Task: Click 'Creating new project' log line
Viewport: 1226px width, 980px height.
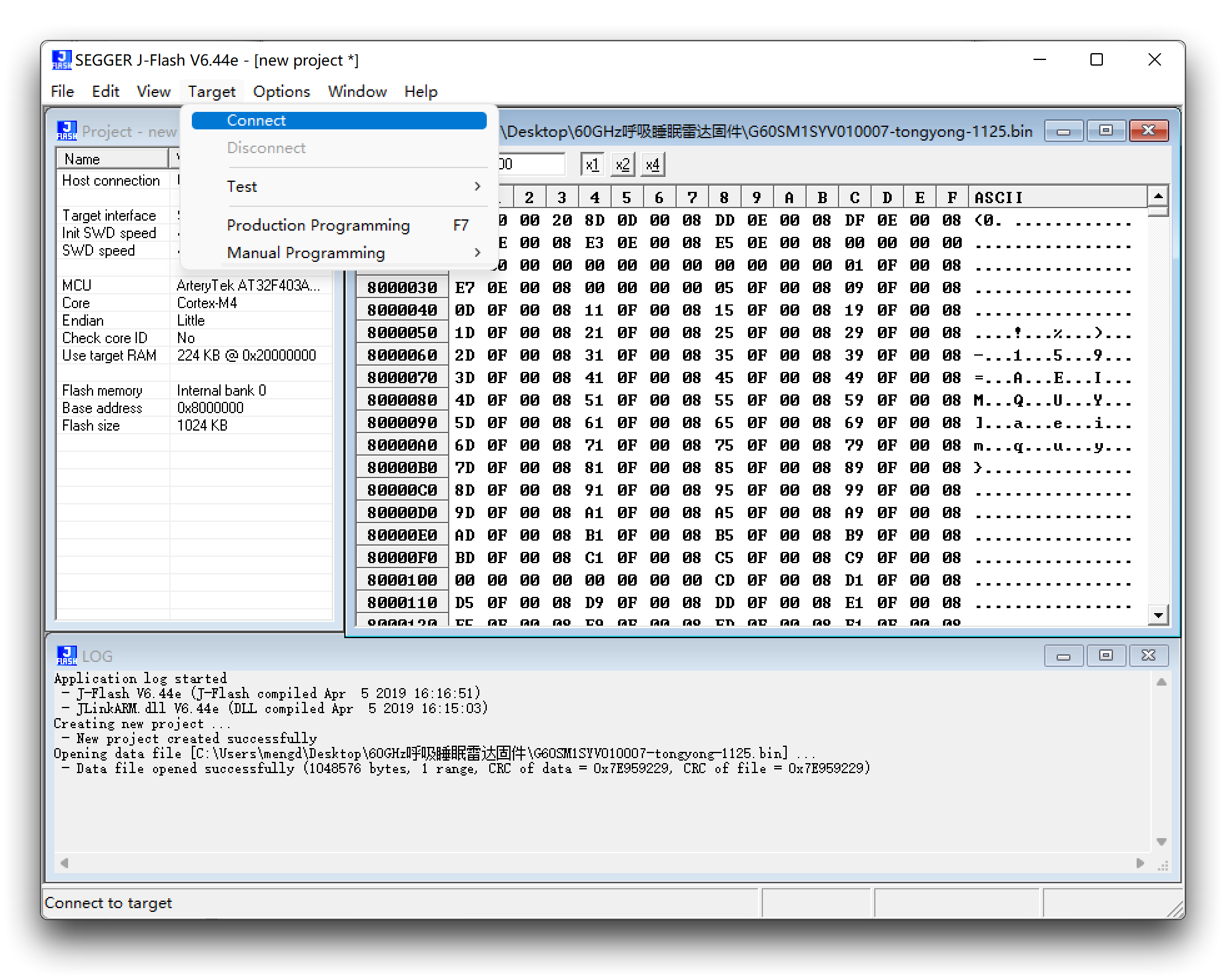Action: 142,723
